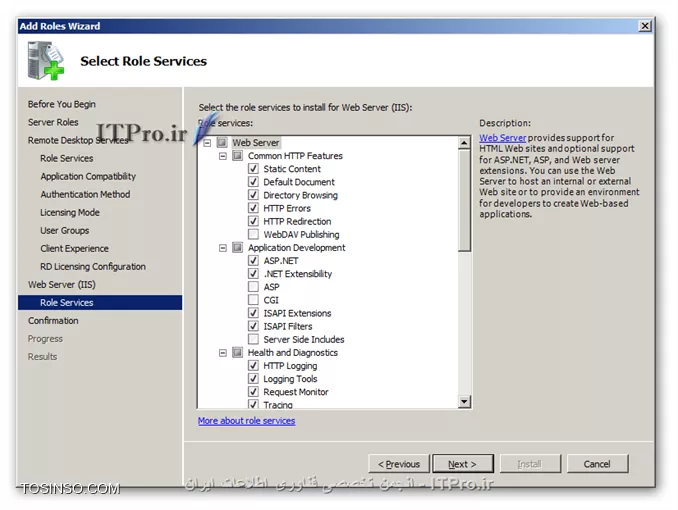The image size is (678, 510).
Task: Click the Next button
Action: tap(463, 464)
